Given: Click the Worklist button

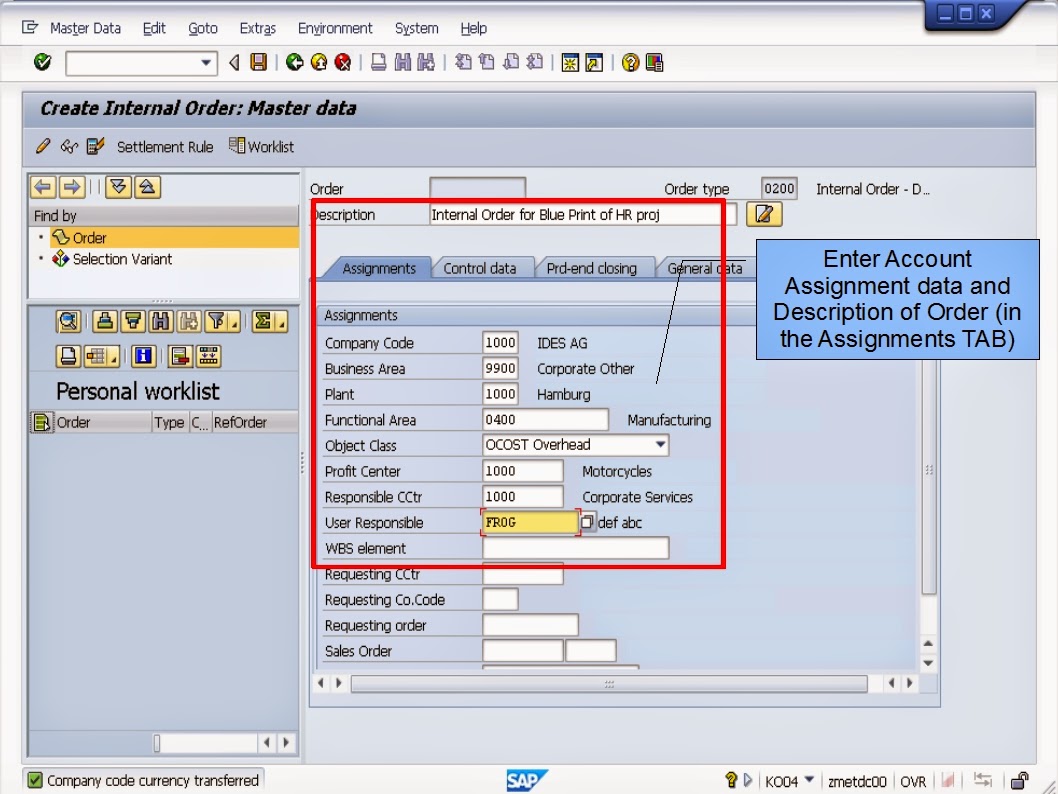Looking at the screenshot, I should [x=269, y=145].
